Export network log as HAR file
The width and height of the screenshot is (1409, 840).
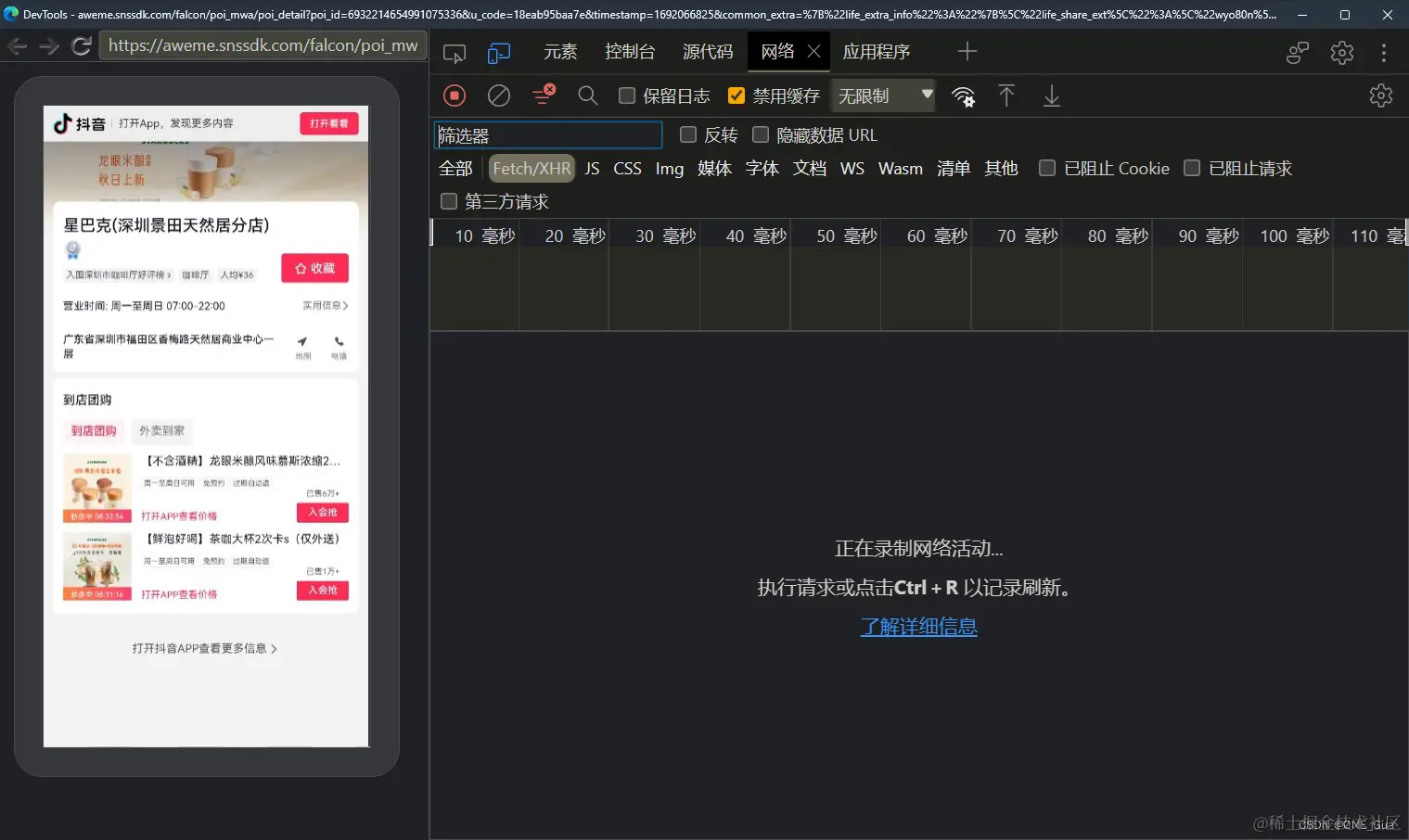pyautogui.click(x=1051, y=95)
